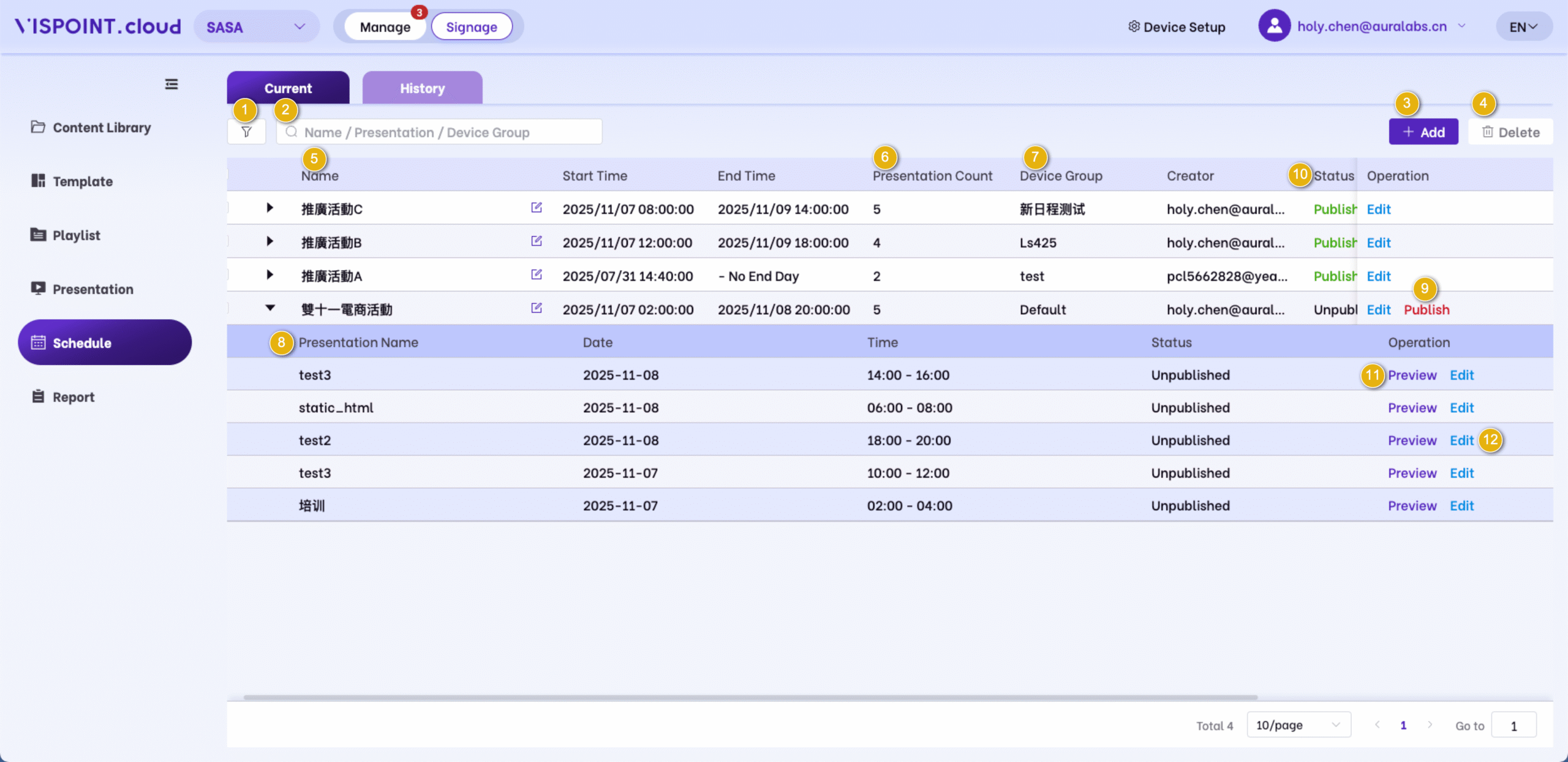Screen dimensions: 1568x762
Task: Collapse the sidebar via hamburger icon
Action: pyautogui.click(x=171, y=84)
